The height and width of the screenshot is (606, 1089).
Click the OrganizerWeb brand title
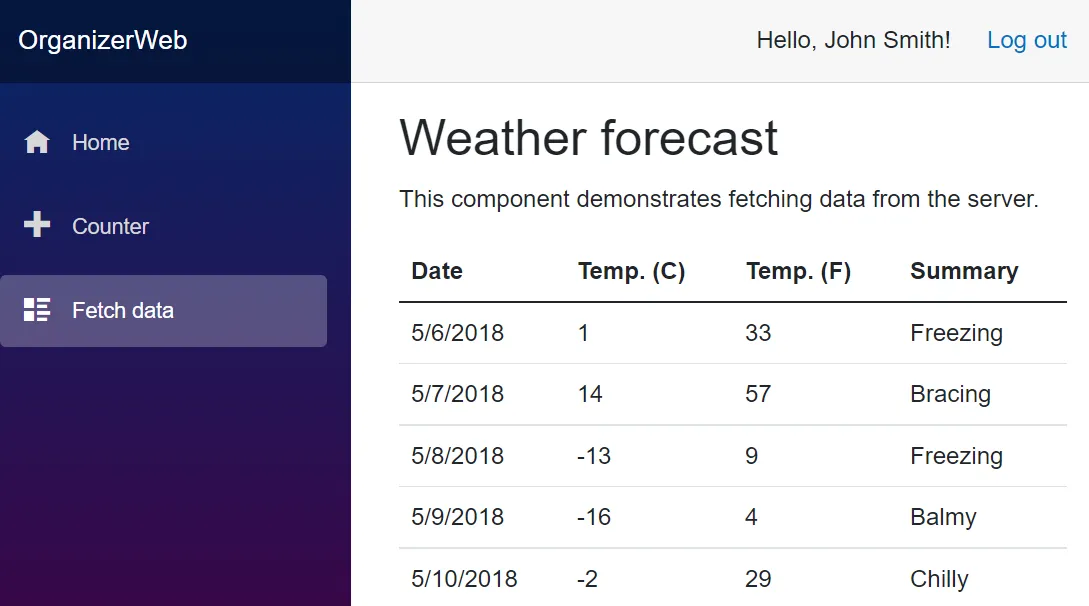point(103,40)
